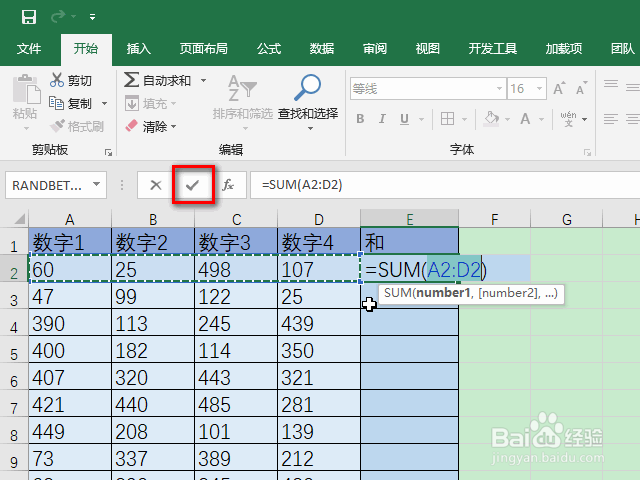This screenshot has width=640, height=480.
Task: Click the 格式刷 format painter
Action: click(77, 126)
